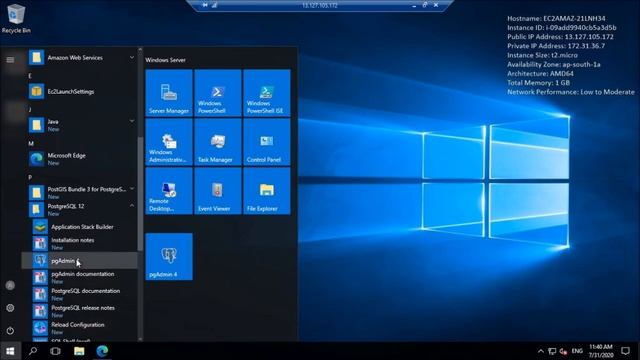Launch the Event Viewer tile

(218, 191)
